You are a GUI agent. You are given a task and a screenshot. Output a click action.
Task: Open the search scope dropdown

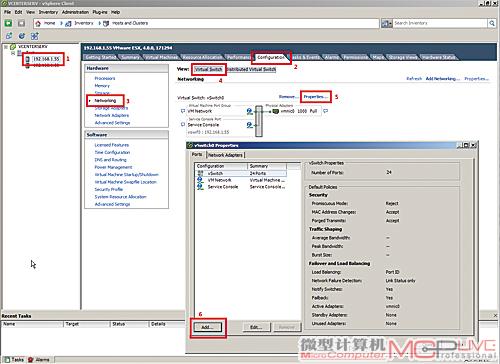click(x=387, y=23)
